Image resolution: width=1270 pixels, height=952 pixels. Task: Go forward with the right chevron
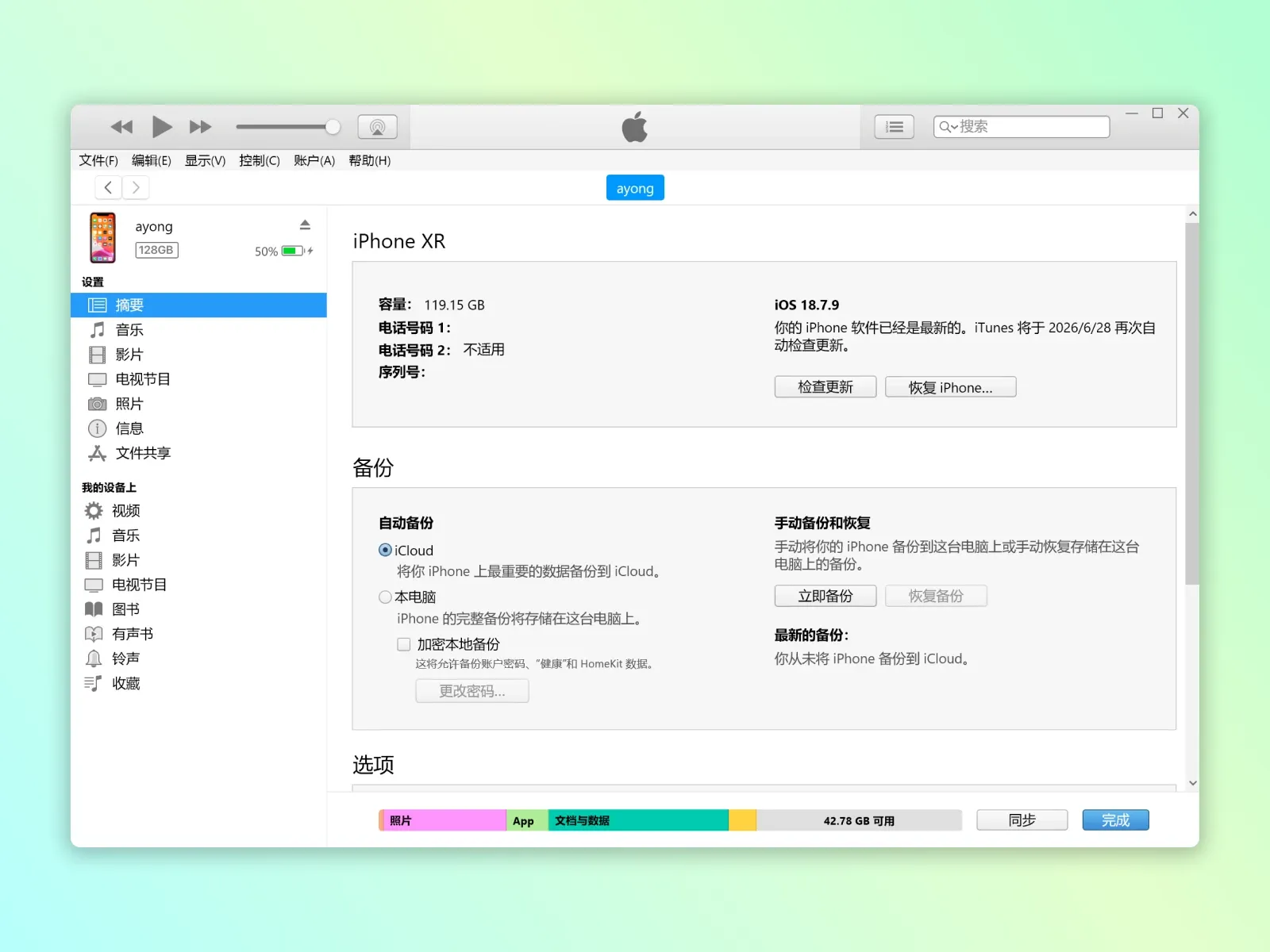[136, 188]
